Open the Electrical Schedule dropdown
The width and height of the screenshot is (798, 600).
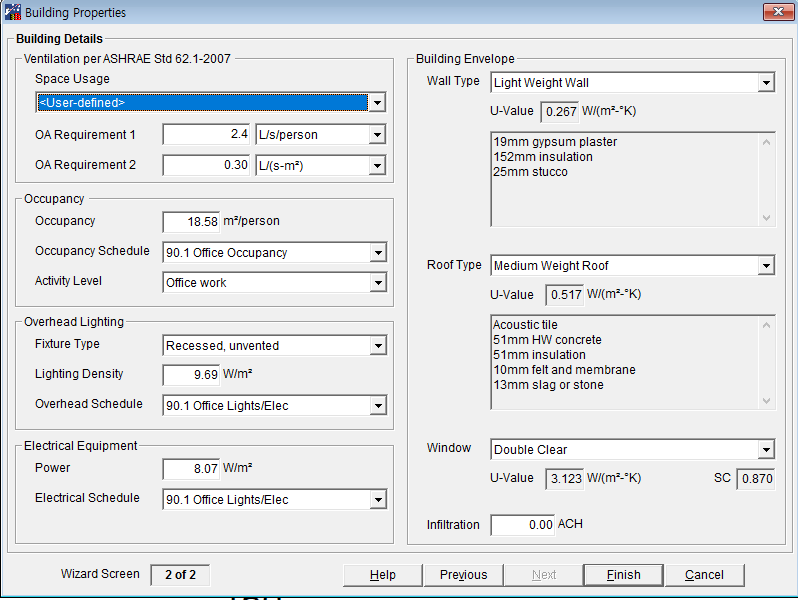pos(377,499)
